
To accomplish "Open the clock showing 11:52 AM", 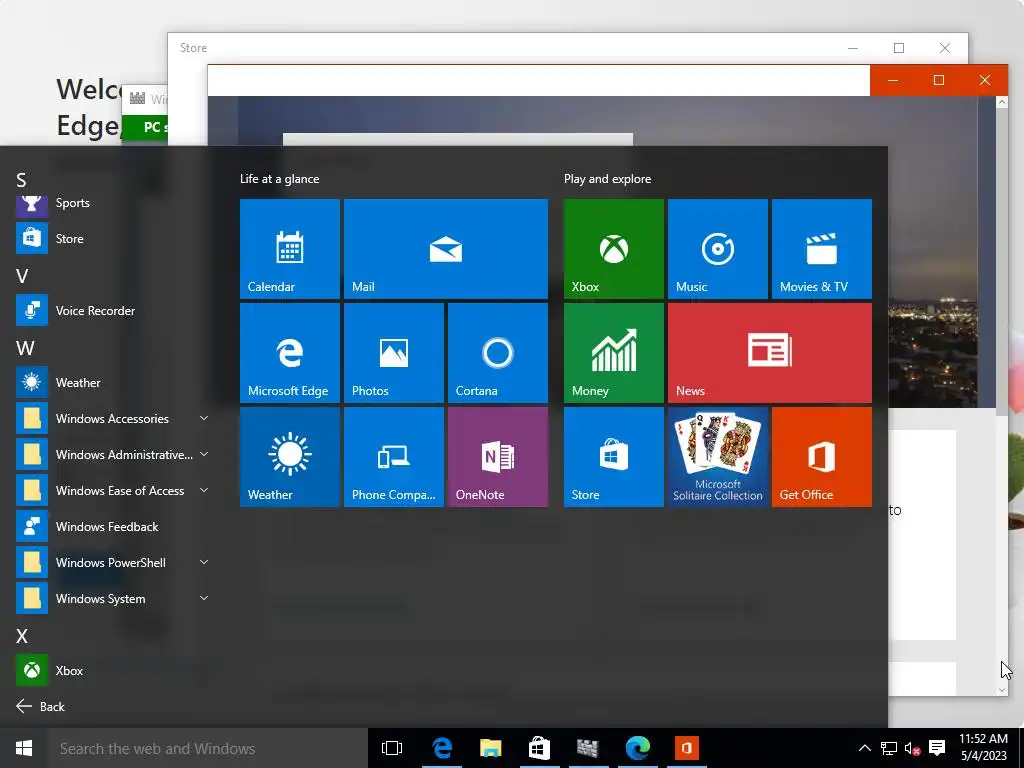I will click(x=983, y=748).
